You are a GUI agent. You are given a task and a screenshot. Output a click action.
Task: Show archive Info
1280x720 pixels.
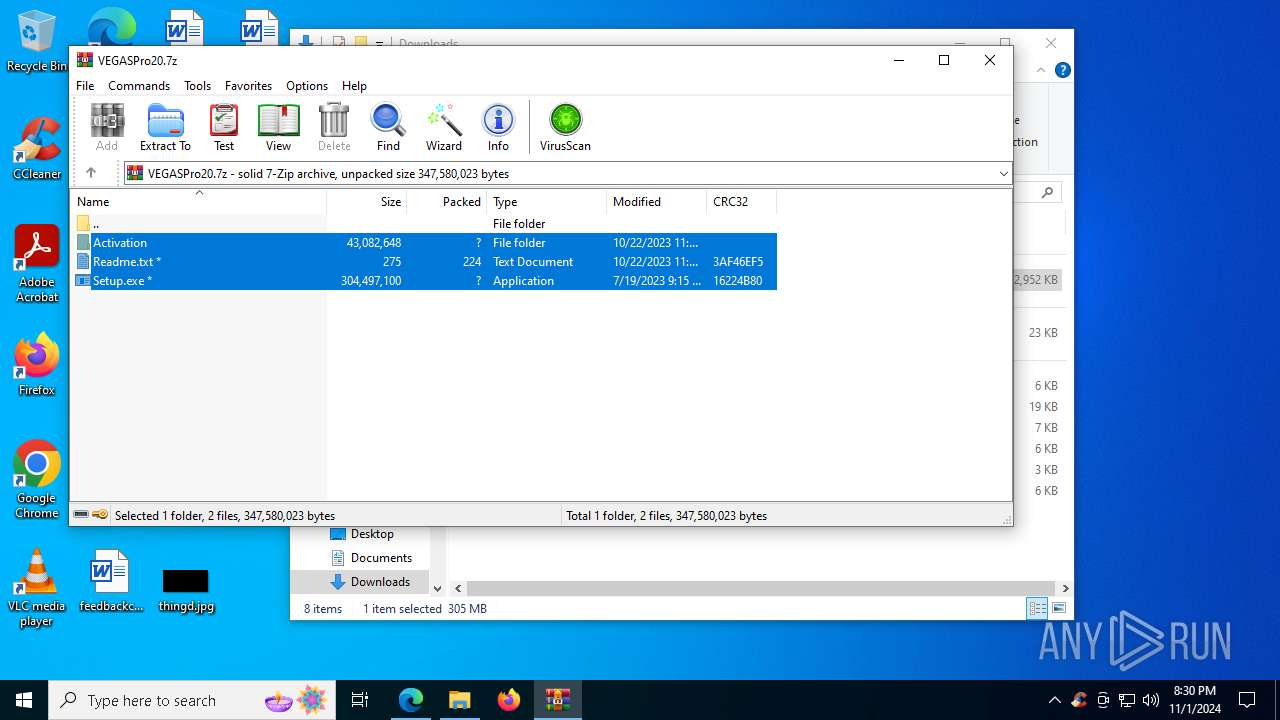(498, 127)
